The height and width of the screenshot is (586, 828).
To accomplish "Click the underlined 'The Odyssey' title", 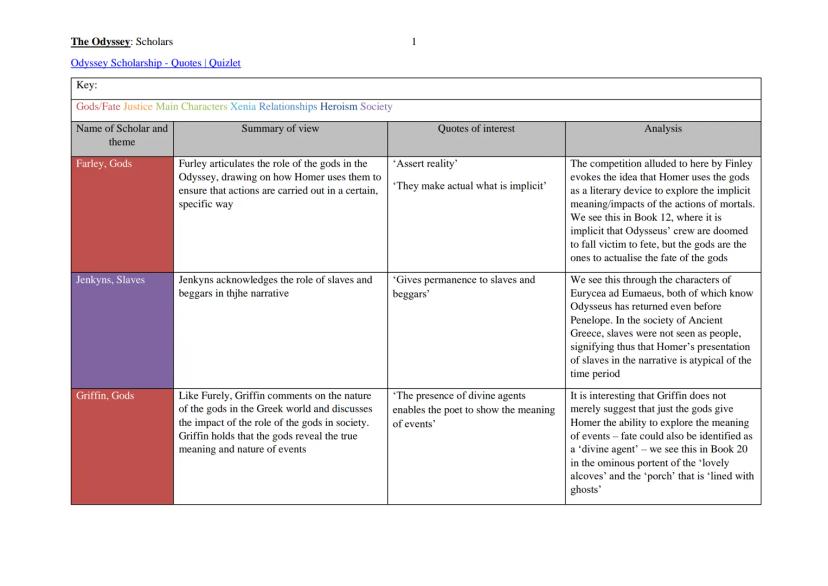I will coord(101,42).
